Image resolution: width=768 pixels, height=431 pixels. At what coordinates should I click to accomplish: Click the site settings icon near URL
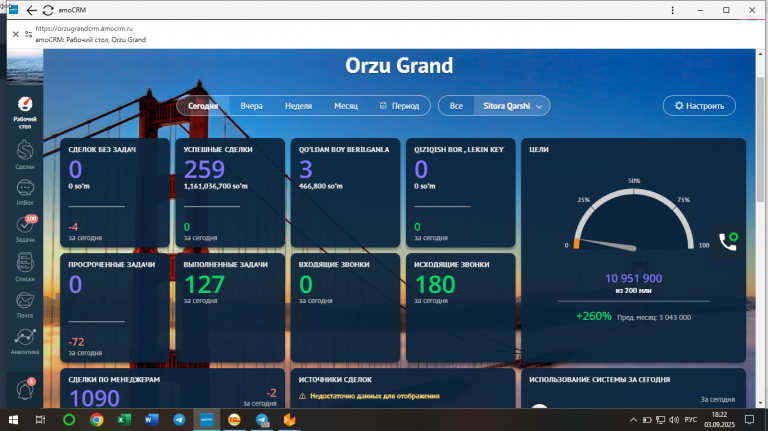pyautogui.click(x=28, y=34)
